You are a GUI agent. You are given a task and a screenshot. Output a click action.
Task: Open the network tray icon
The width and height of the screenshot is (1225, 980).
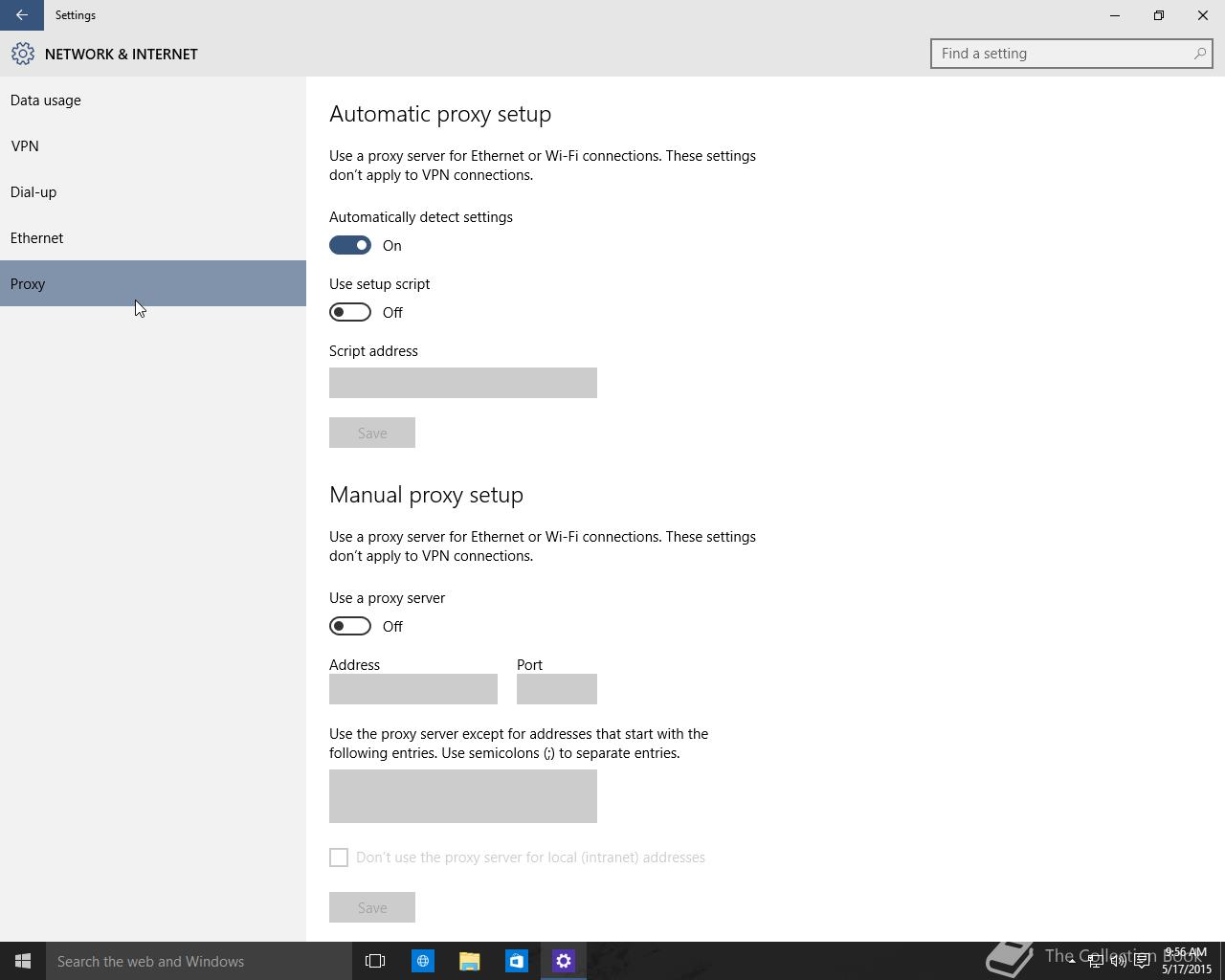tap(1095, 961)
